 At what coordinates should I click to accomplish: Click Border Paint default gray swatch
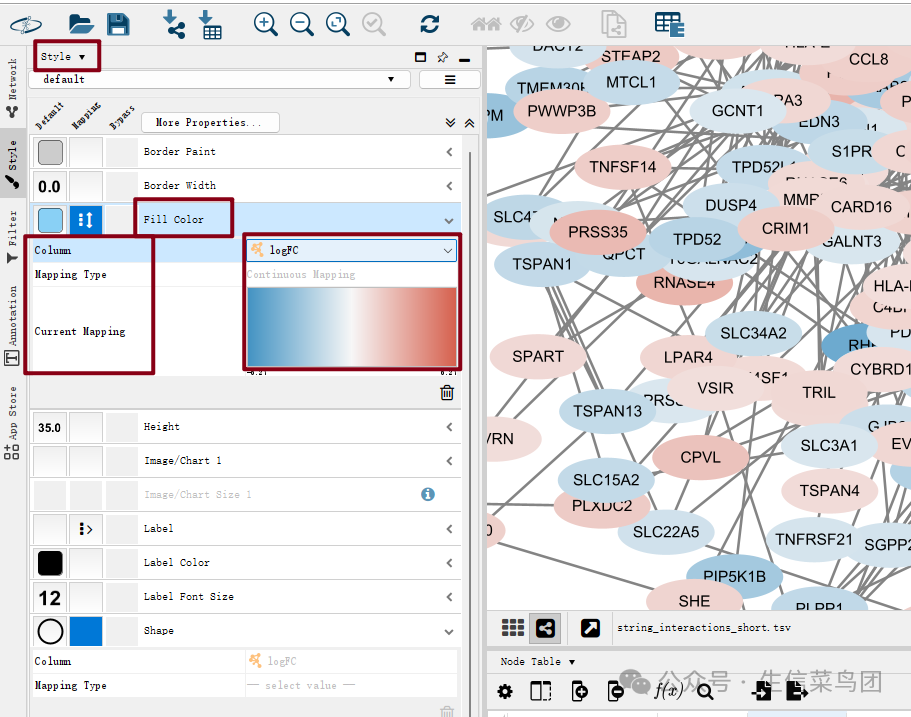tap(50, 152)
